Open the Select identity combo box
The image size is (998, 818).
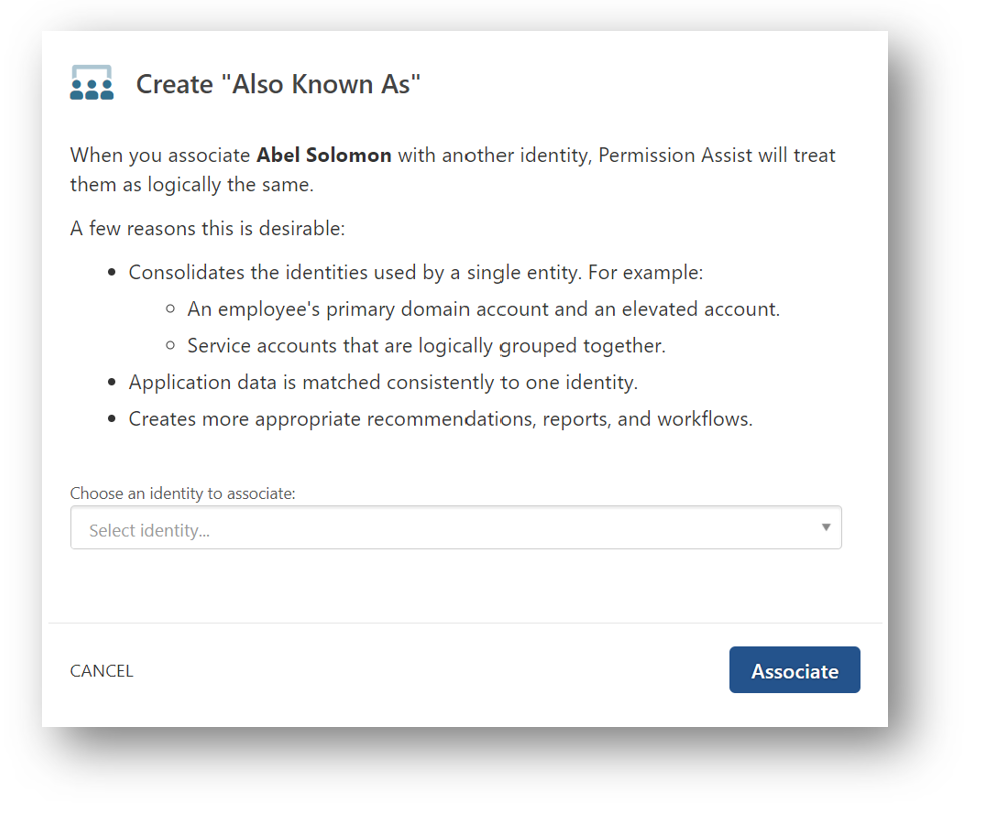(x=455, y=528)
